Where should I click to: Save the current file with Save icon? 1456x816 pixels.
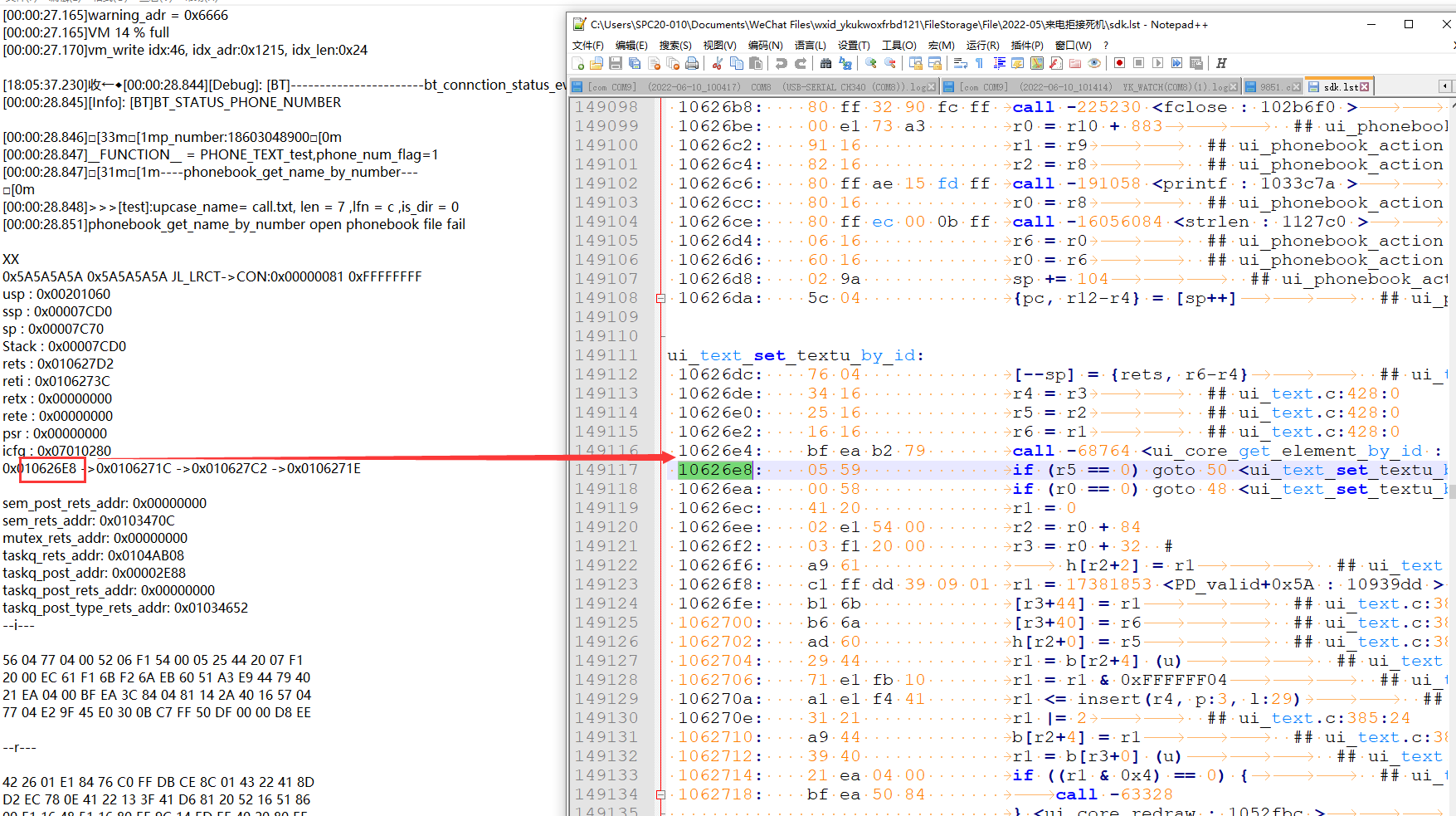(x=616, y=63)
